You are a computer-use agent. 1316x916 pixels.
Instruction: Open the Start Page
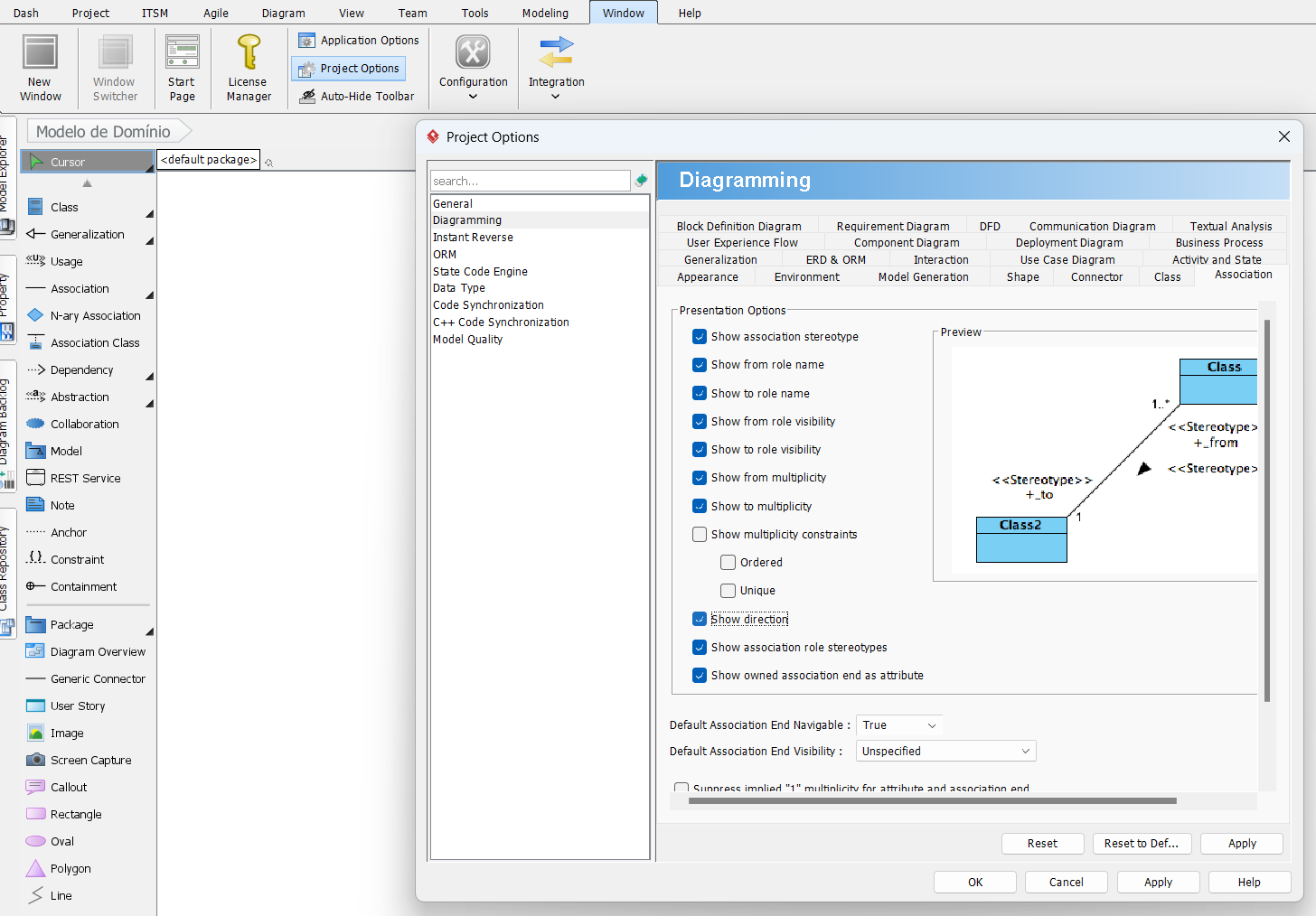182,69
